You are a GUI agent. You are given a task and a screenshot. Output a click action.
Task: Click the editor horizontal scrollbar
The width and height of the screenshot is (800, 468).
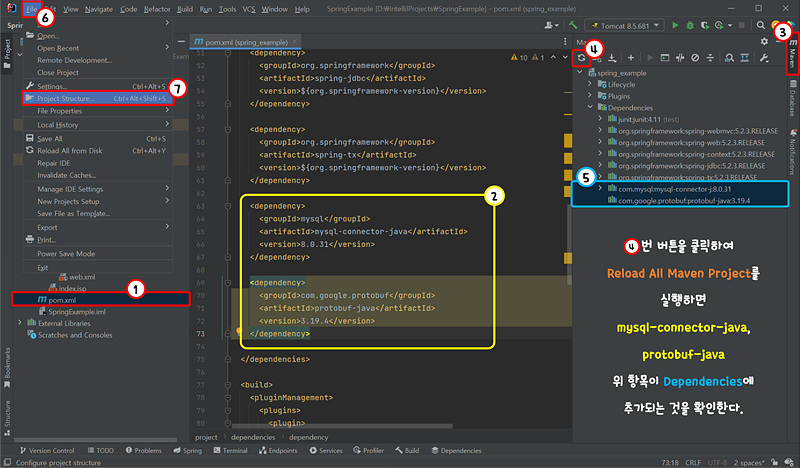pyautogui.click(x=342, y=426)
